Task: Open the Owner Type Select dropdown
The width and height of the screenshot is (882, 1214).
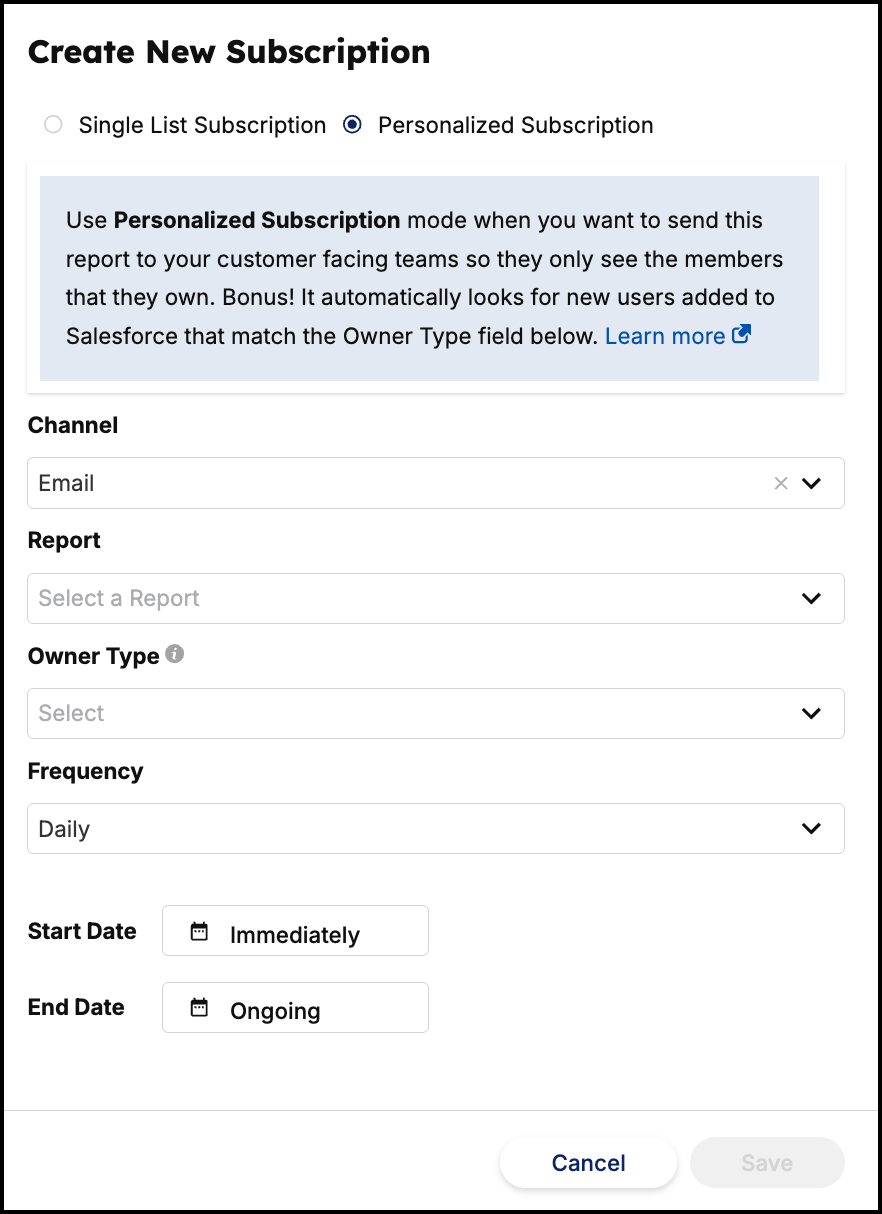Action: (x=436, y=713)
